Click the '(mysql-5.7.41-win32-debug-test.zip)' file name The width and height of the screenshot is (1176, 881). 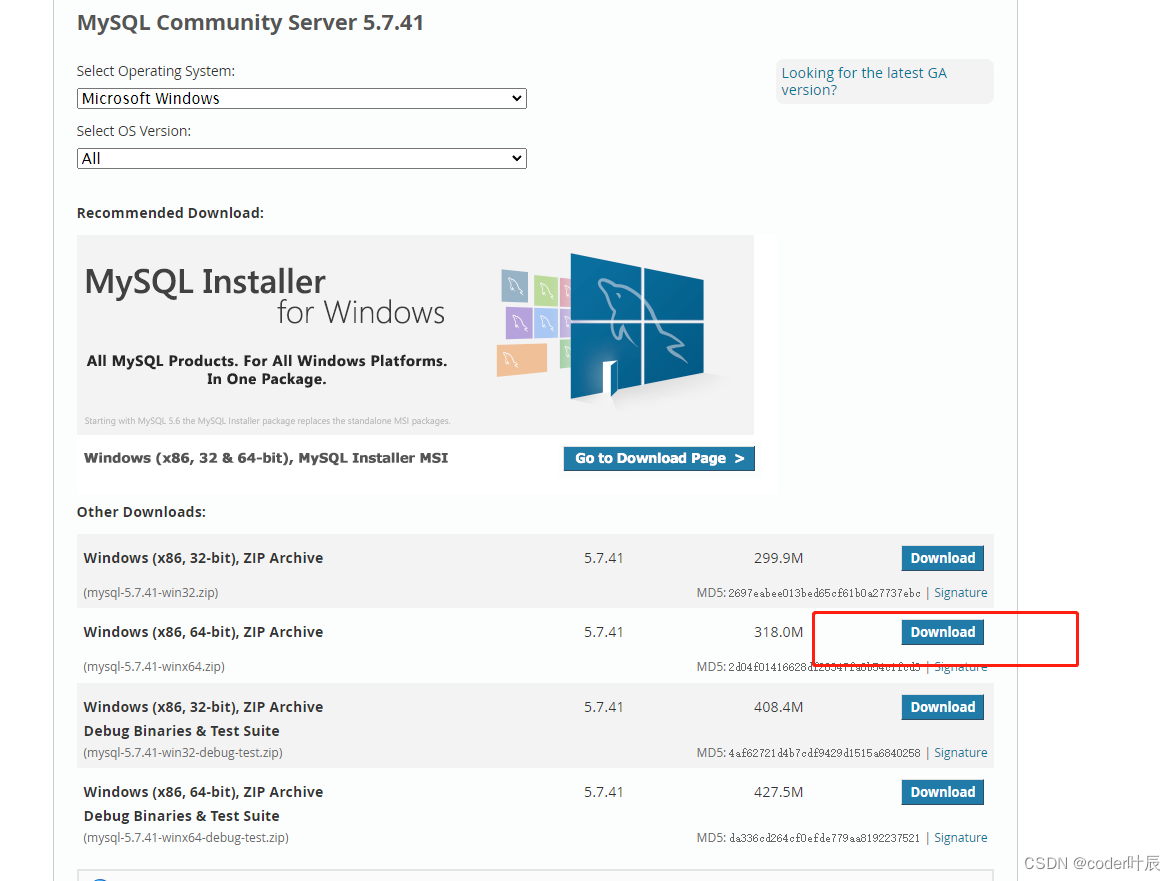183,753
